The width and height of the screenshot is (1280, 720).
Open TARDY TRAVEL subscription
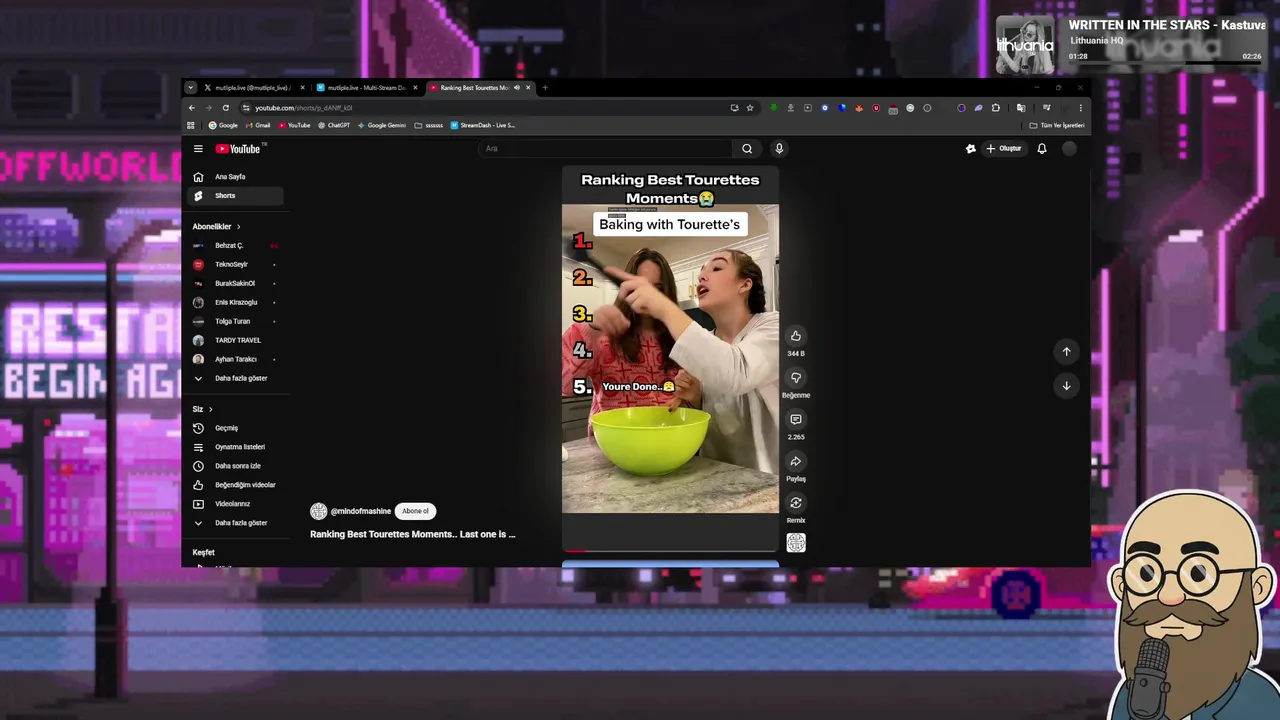click(236, 341)
